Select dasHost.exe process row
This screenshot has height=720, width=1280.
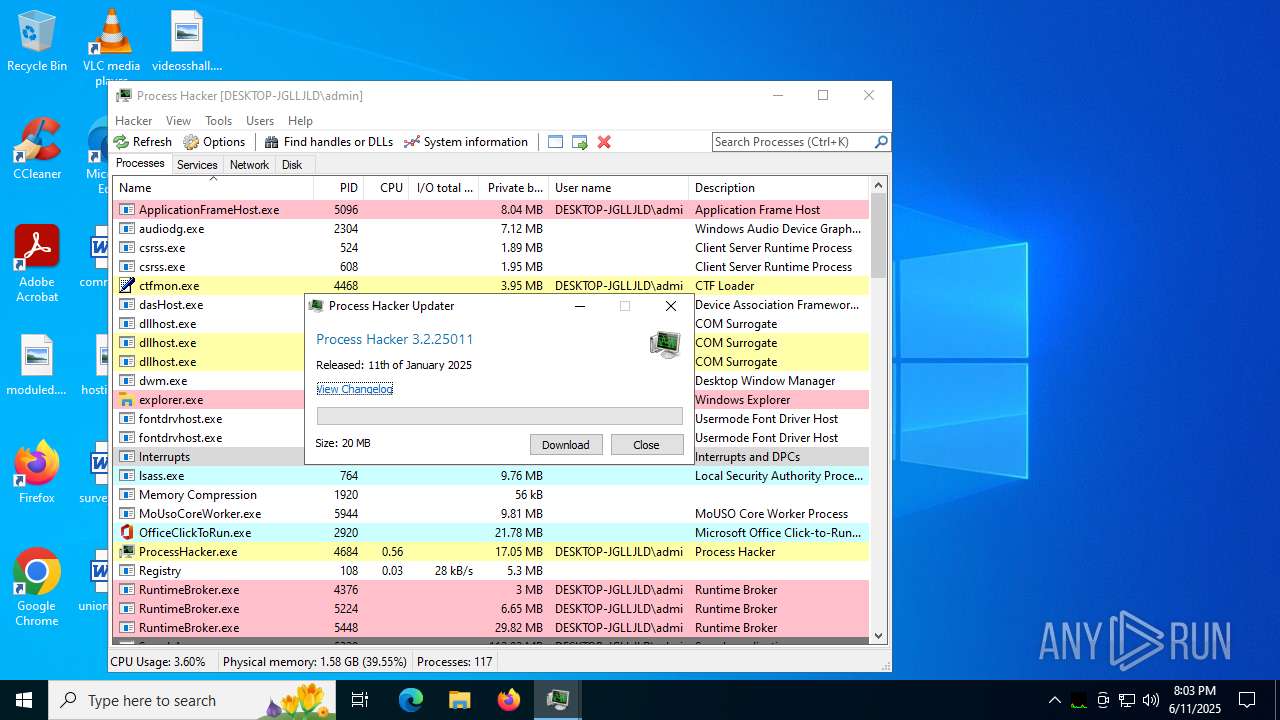pos(491,305)
